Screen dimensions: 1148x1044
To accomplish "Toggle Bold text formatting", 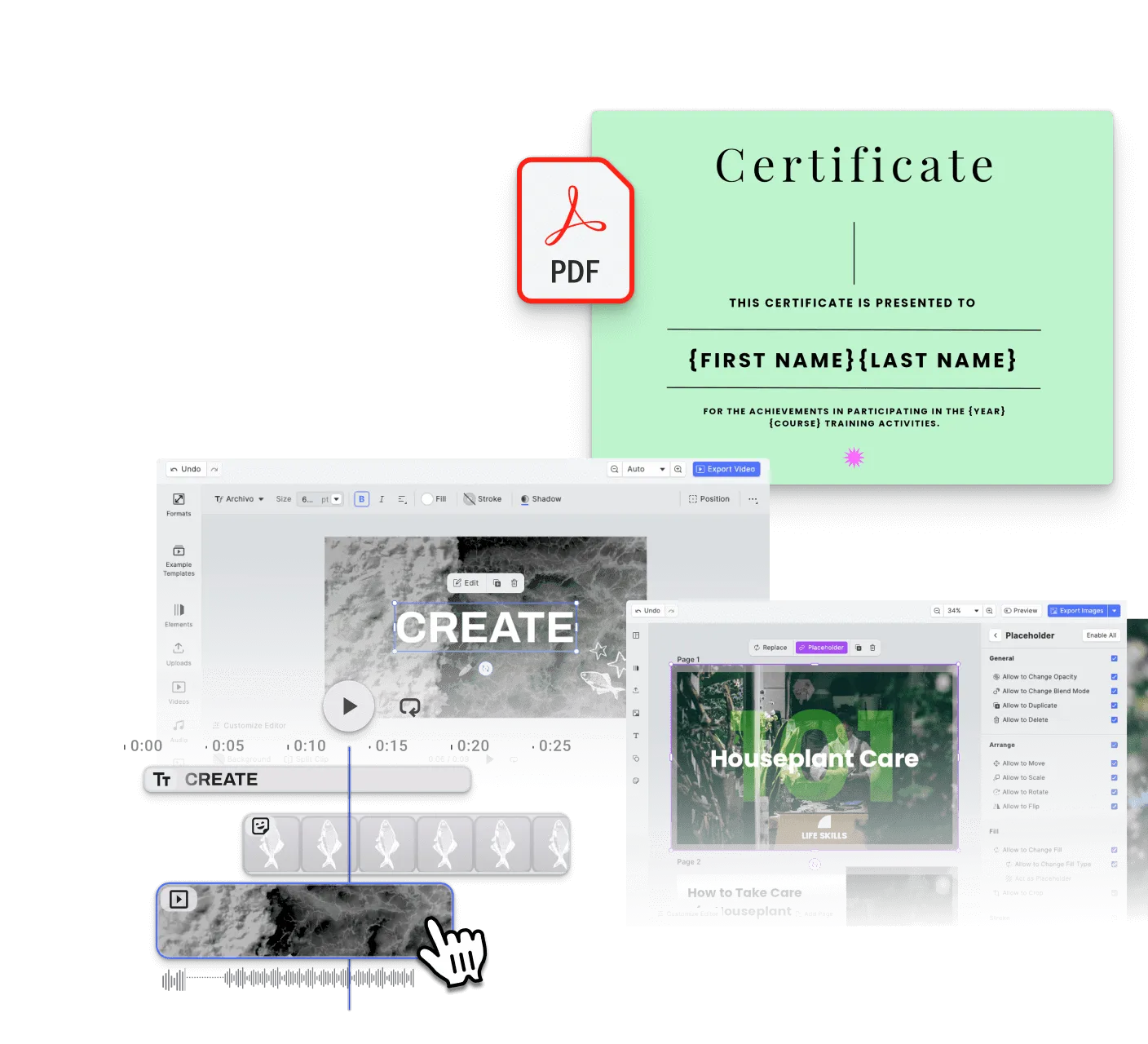I will click(362, 499).
